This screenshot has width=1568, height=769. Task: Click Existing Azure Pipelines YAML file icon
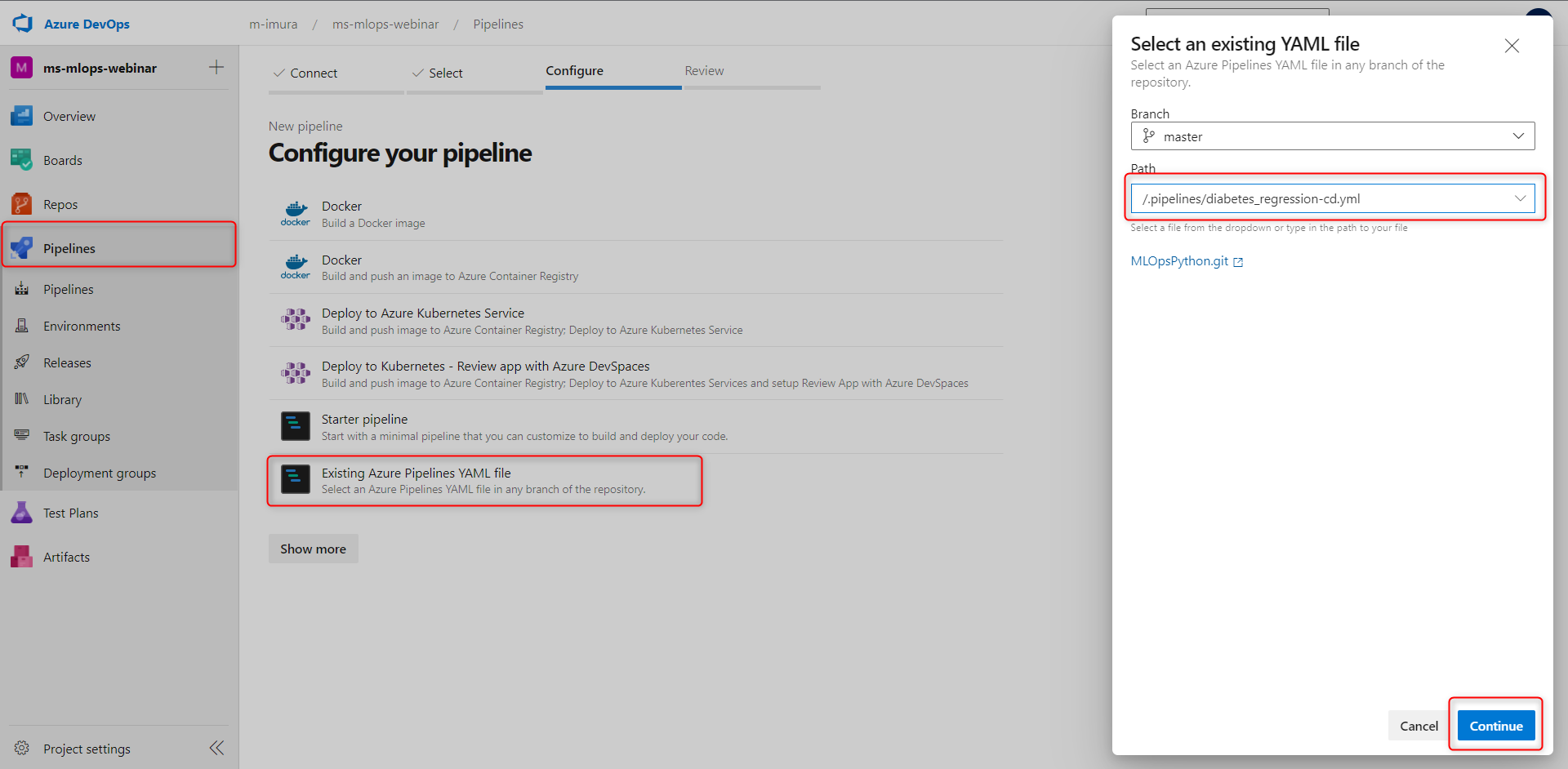[x=296, y=480]
